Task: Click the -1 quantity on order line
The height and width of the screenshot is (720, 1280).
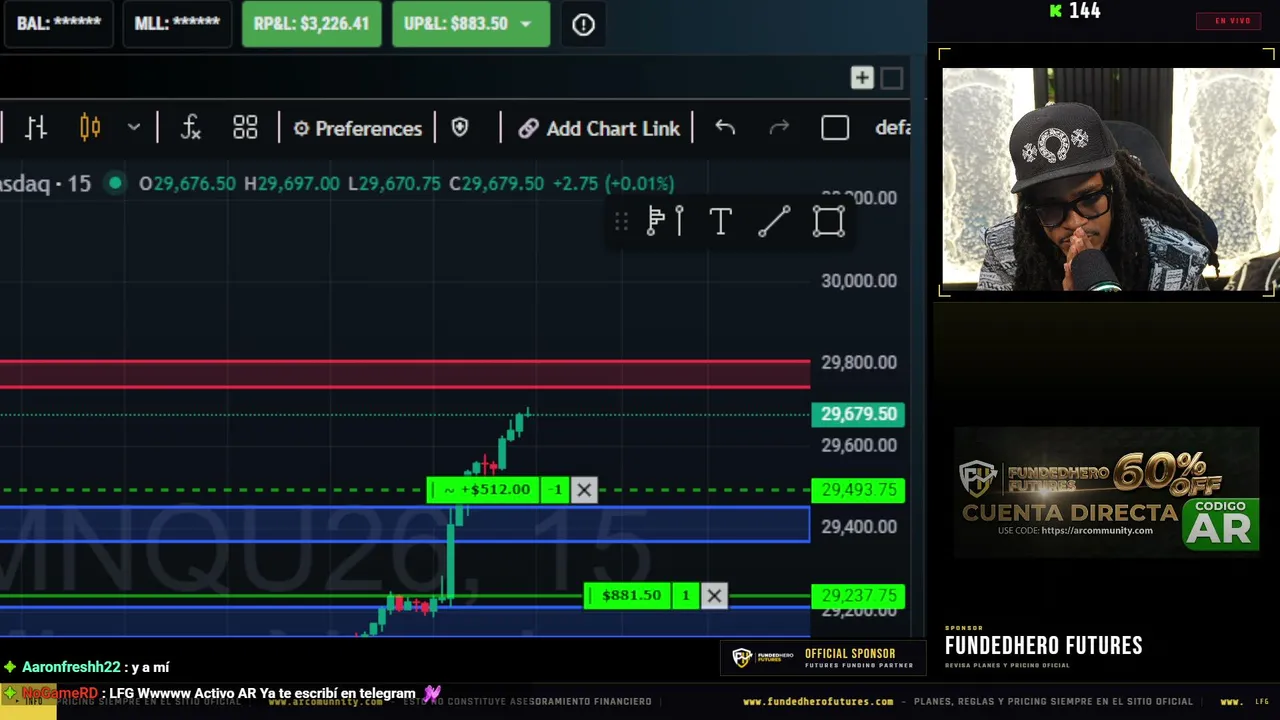Action: [557, 490]
